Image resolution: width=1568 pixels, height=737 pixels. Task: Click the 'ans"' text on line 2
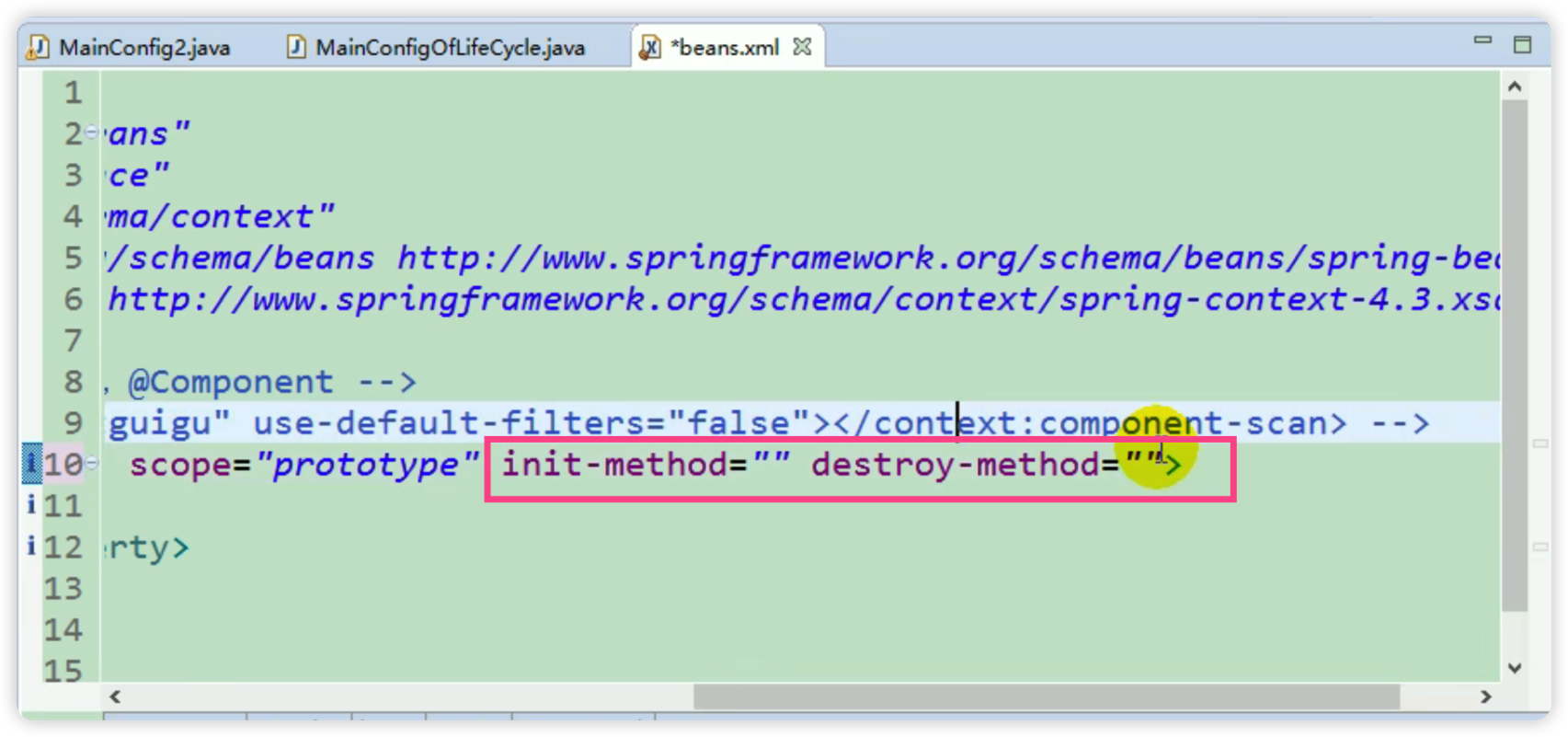coord(149,133)
